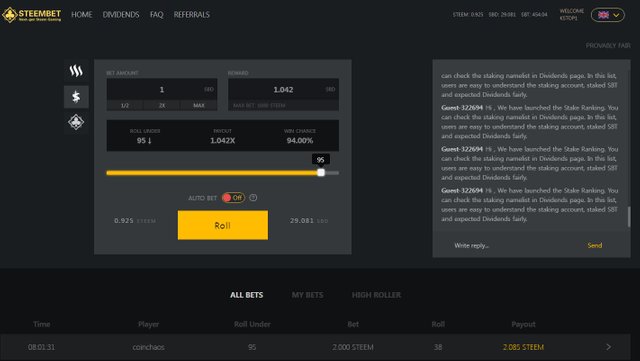This screenshot has width=640, height=361.
Task: Set bet to MAX
Action: [x=199, y=105]
